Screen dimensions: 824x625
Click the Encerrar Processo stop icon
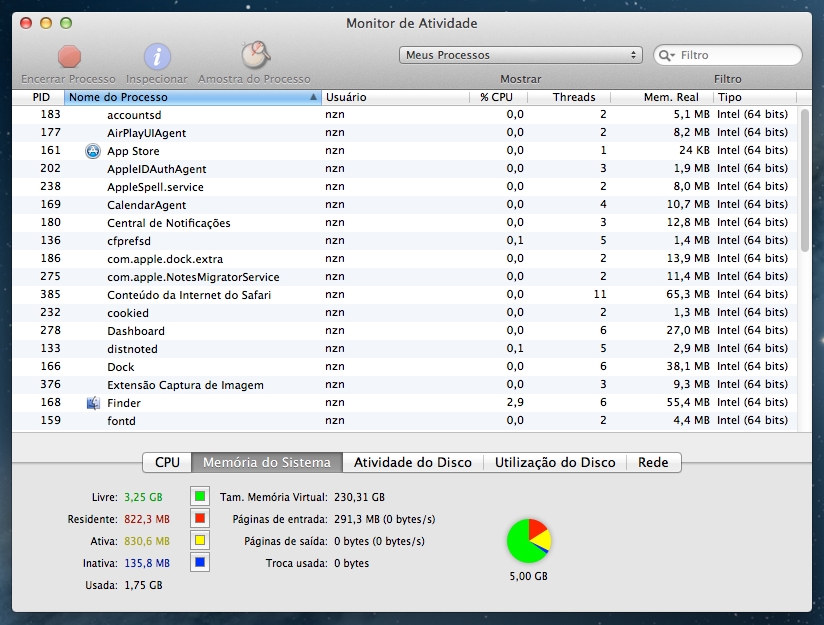[69, 56]
